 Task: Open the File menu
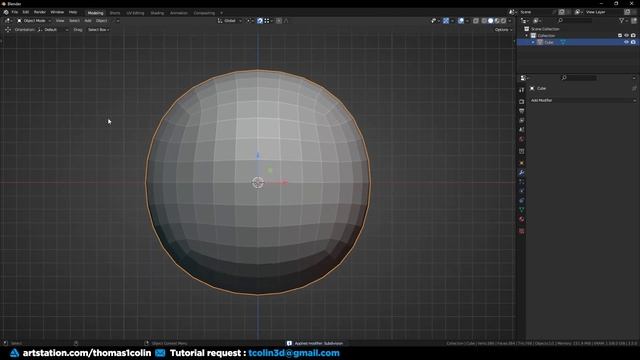(x=15, y=12)
